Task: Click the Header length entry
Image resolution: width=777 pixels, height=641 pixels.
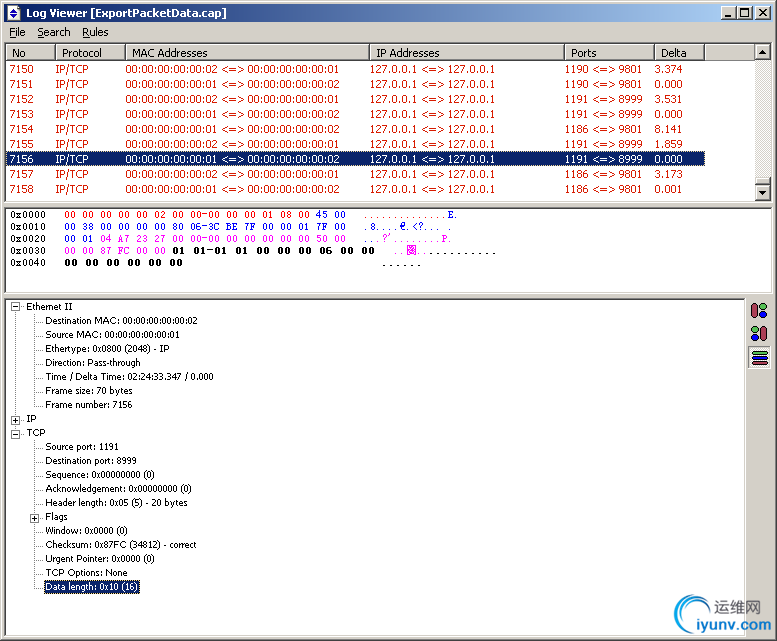Action: pos(116,502)
